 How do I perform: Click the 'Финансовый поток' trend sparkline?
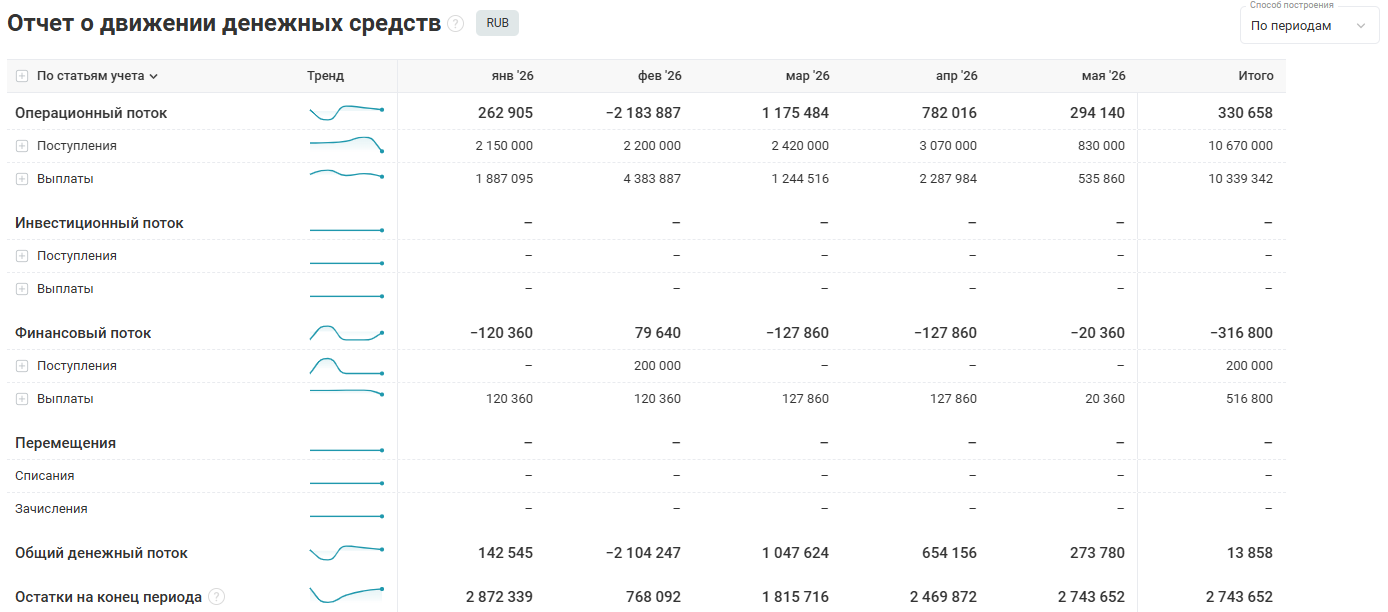347,332
